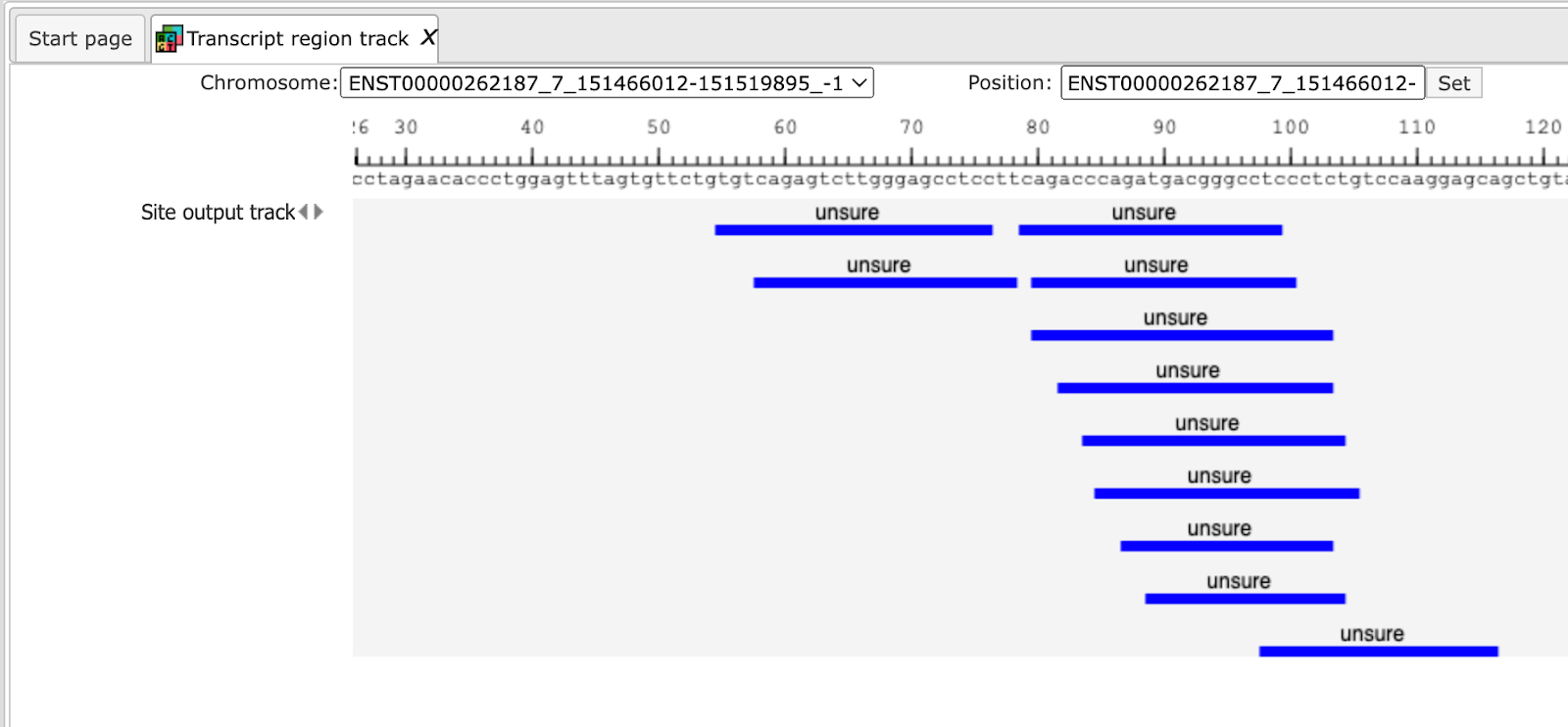This screenshot has width=1568, height=727.
Task: Select the Transcript region track tab
Action: tap(295, 39)
